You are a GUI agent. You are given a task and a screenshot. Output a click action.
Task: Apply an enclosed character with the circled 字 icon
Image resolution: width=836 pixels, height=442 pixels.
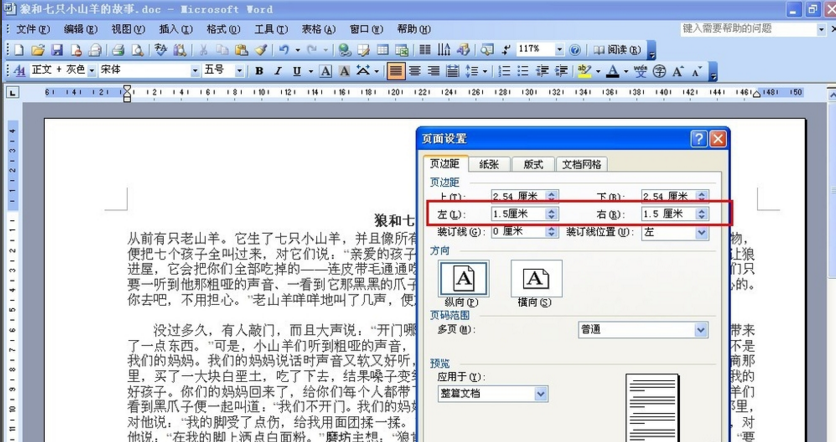tap(660, 70)
